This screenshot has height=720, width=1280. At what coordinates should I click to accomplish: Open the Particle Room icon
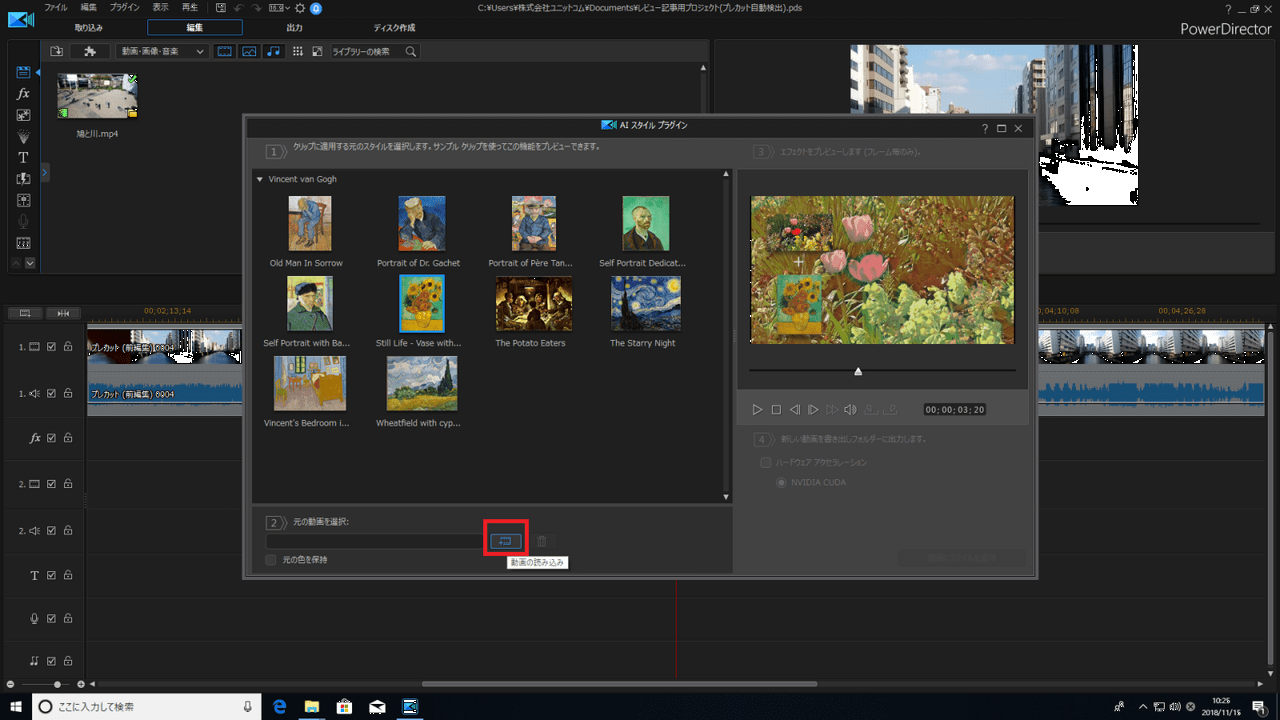(x=23, y=136)
